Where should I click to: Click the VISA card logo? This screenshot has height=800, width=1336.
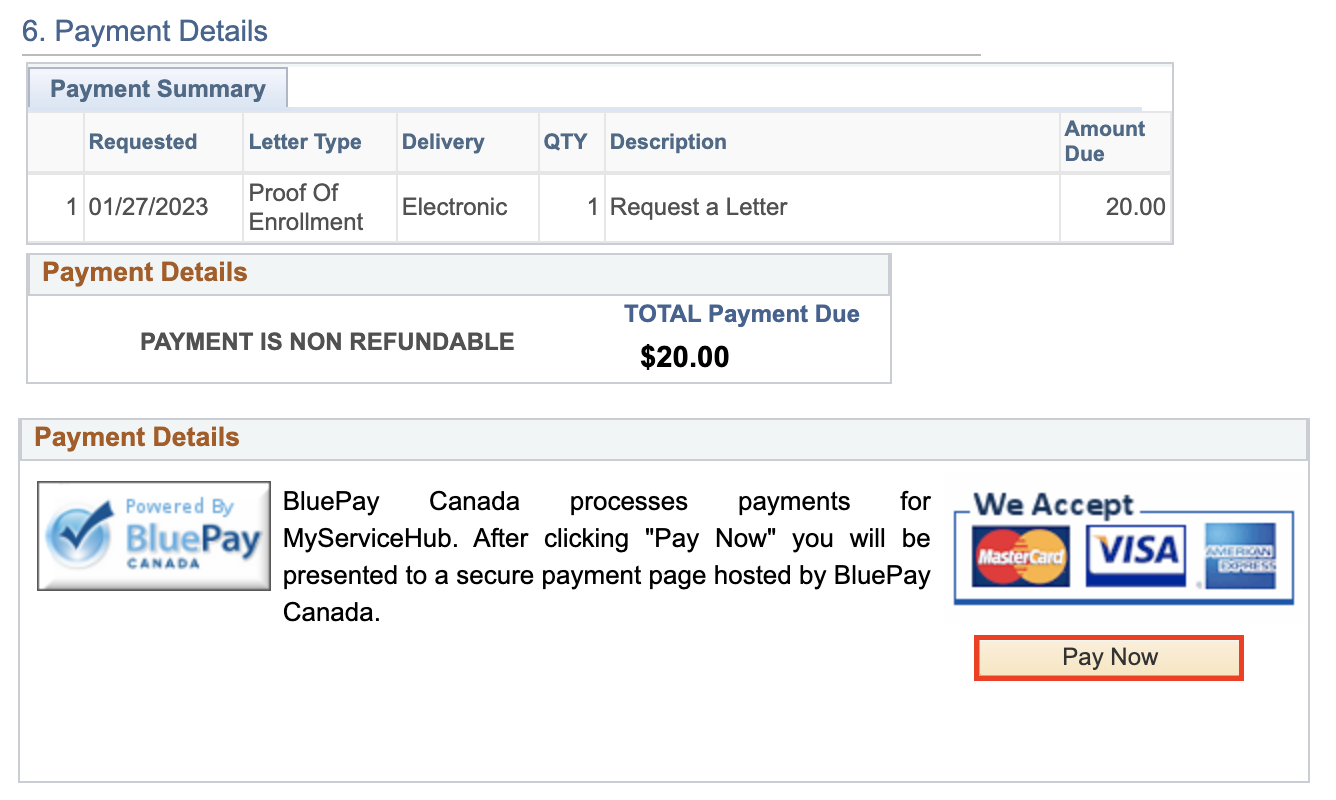tap(1135, 553)
